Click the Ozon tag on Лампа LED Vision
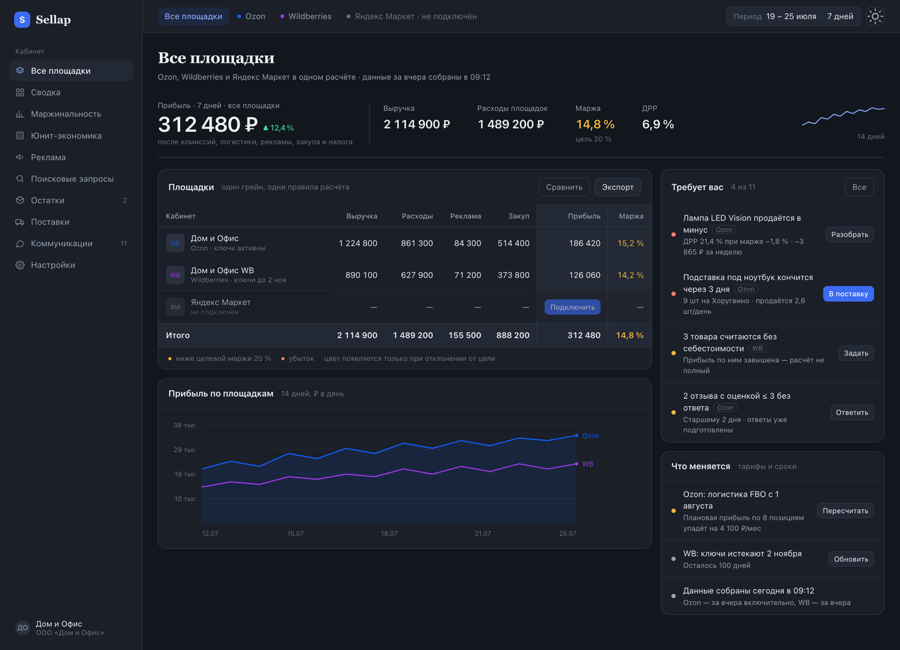Viewport: 900px width, 650px height. (x=724, y=230)
